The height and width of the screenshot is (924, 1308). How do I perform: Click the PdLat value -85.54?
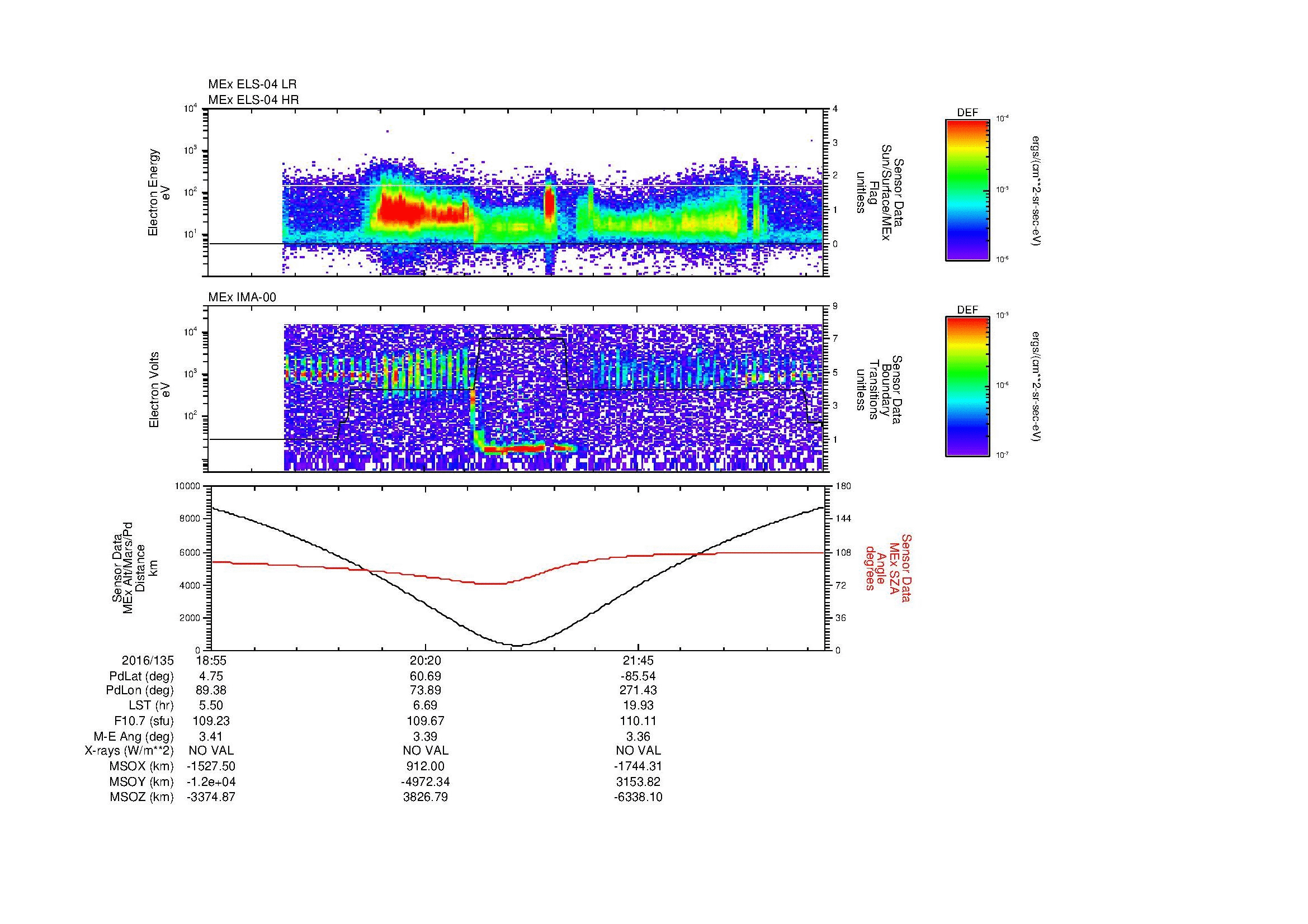(638, 676)
